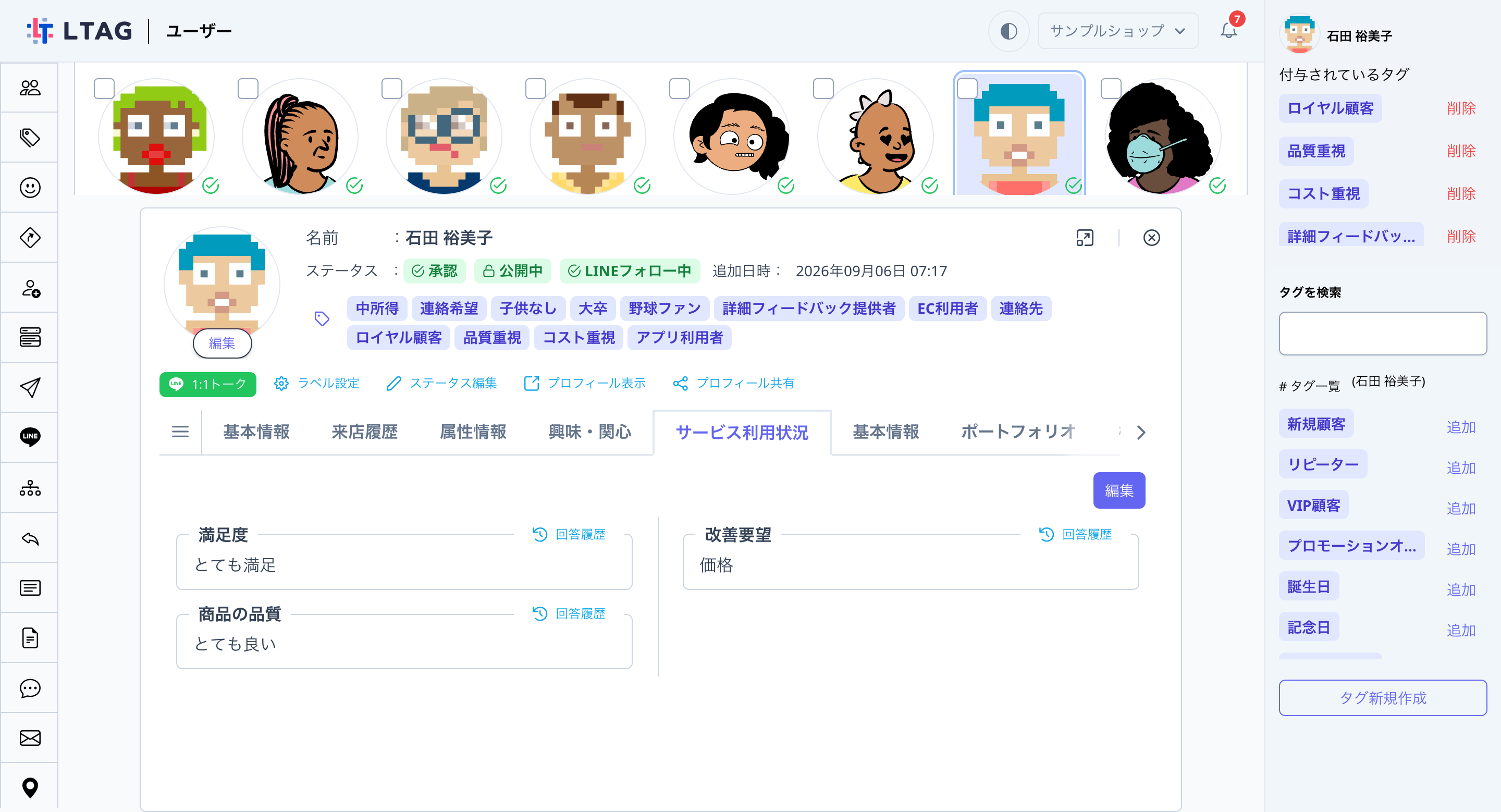Switch to the 来店履歴 tab
Image resolution: width=1501 pixels, height=812 pixels.
(365, 432)
